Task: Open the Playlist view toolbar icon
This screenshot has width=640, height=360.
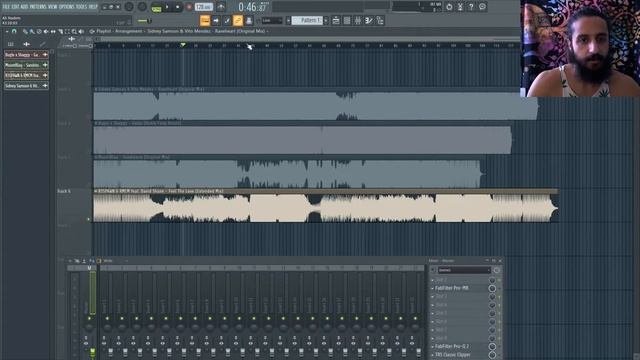Action: point(336,20)
